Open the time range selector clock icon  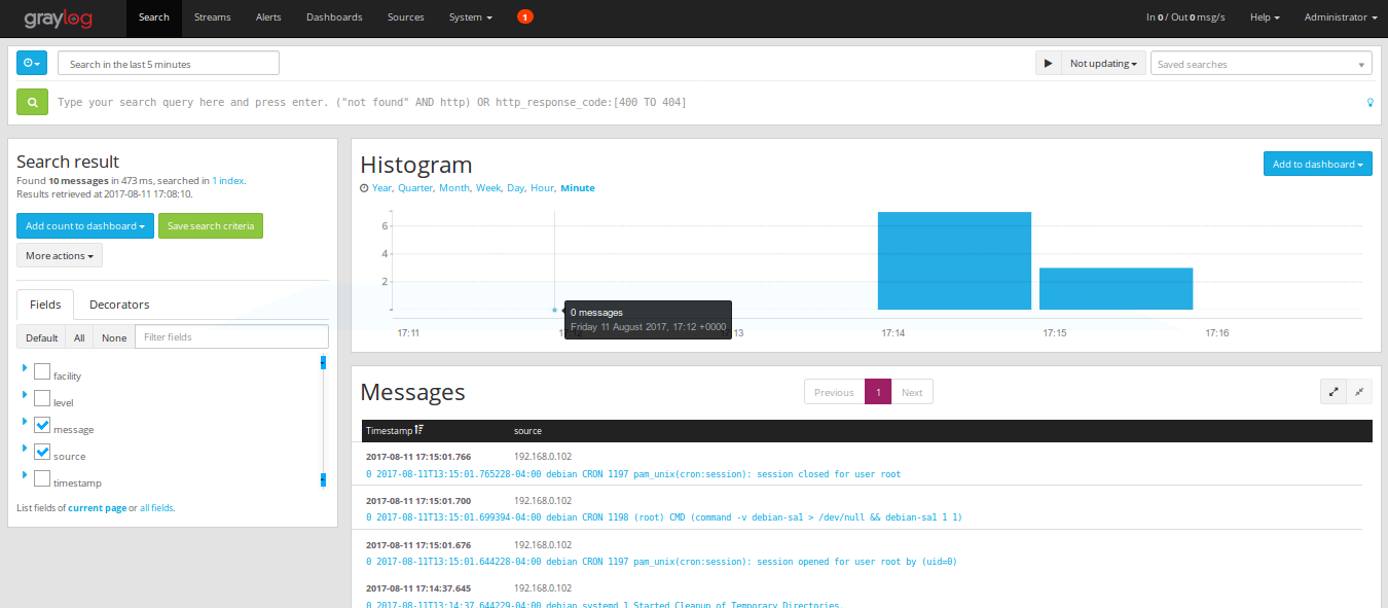tap(31, 63)
